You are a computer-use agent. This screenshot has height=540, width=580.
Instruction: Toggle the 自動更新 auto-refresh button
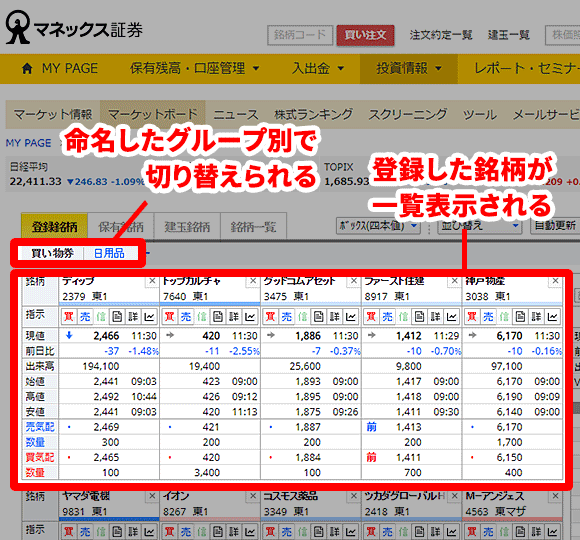point(555,225)
